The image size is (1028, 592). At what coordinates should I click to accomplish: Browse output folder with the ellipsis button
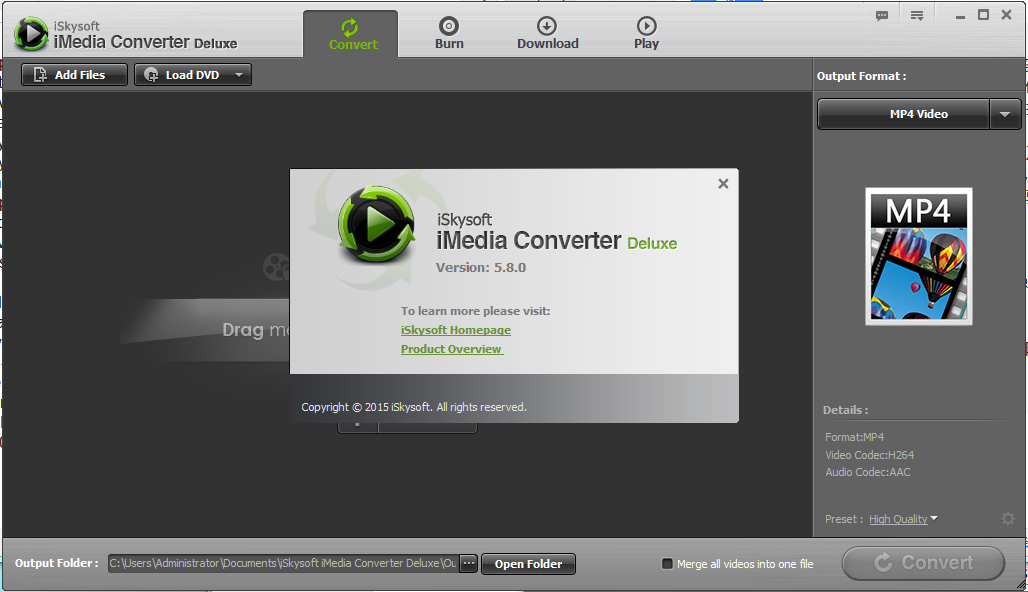pyautogui.click(x=469, y=564)
